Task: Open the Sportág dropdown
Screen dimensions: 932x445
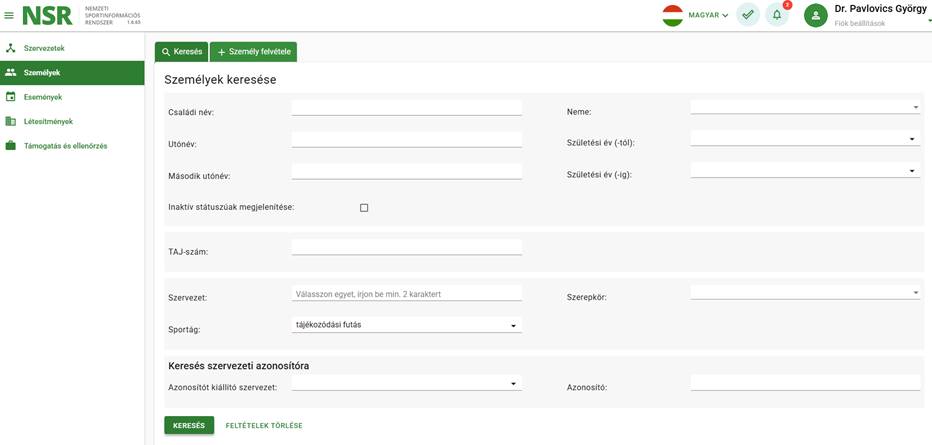Action: pos(407,325)
